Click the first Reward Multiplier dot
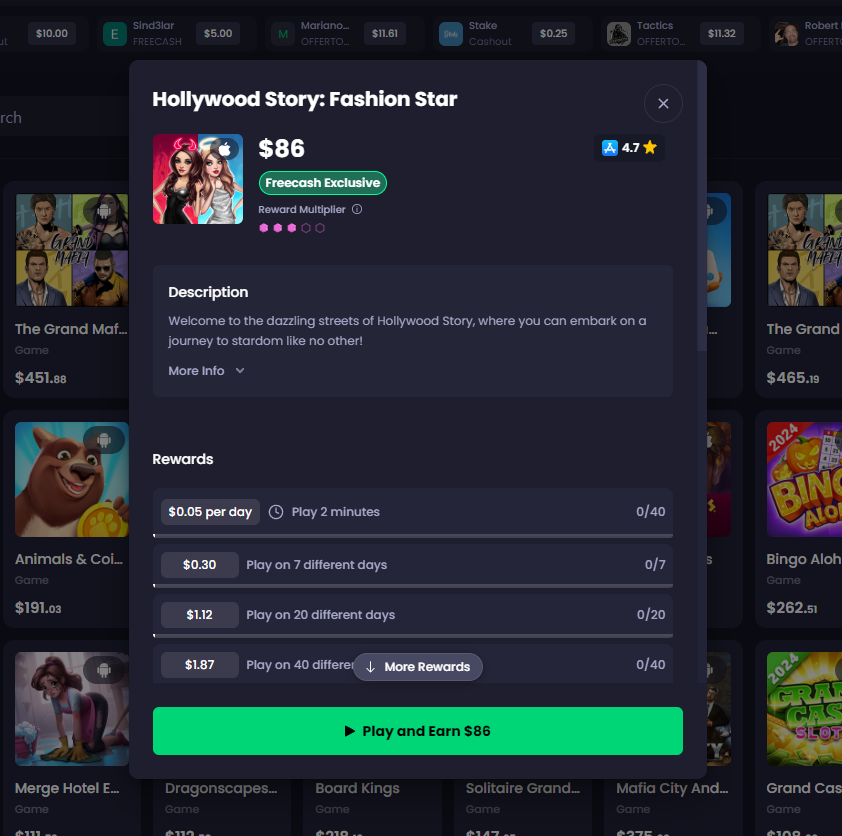842x836 pixels. [x=264, y=228]
